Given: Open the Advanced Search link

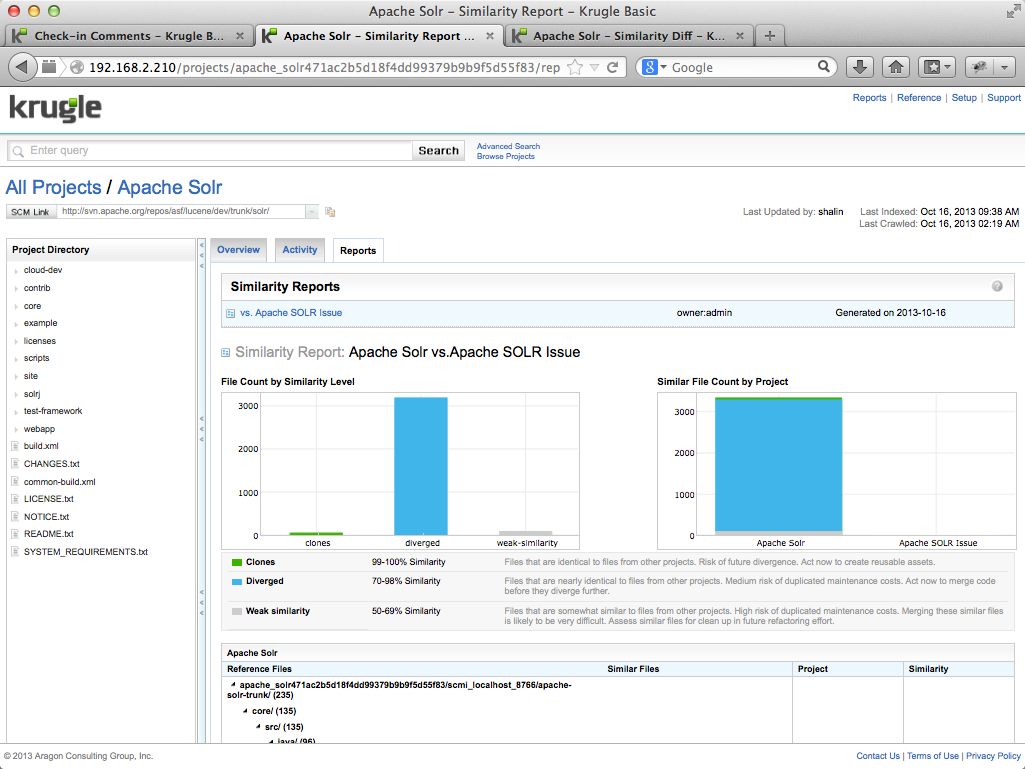Looking at the screenshot, I should coord(509,146).
